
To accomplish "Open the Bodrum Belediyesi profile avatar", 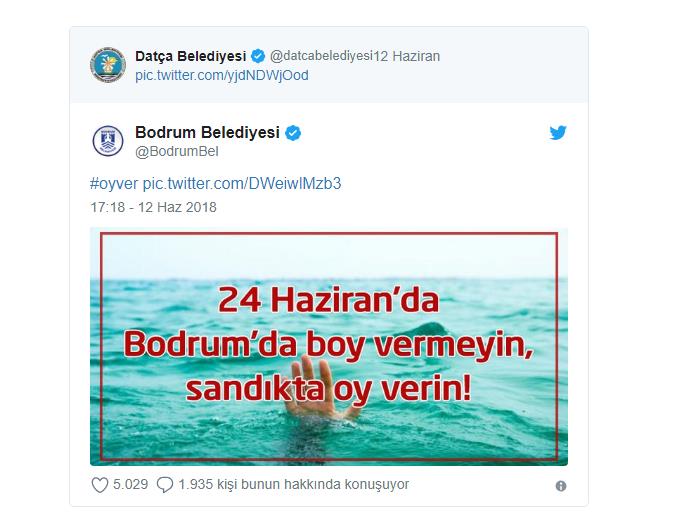I will (x=108, y=141).
